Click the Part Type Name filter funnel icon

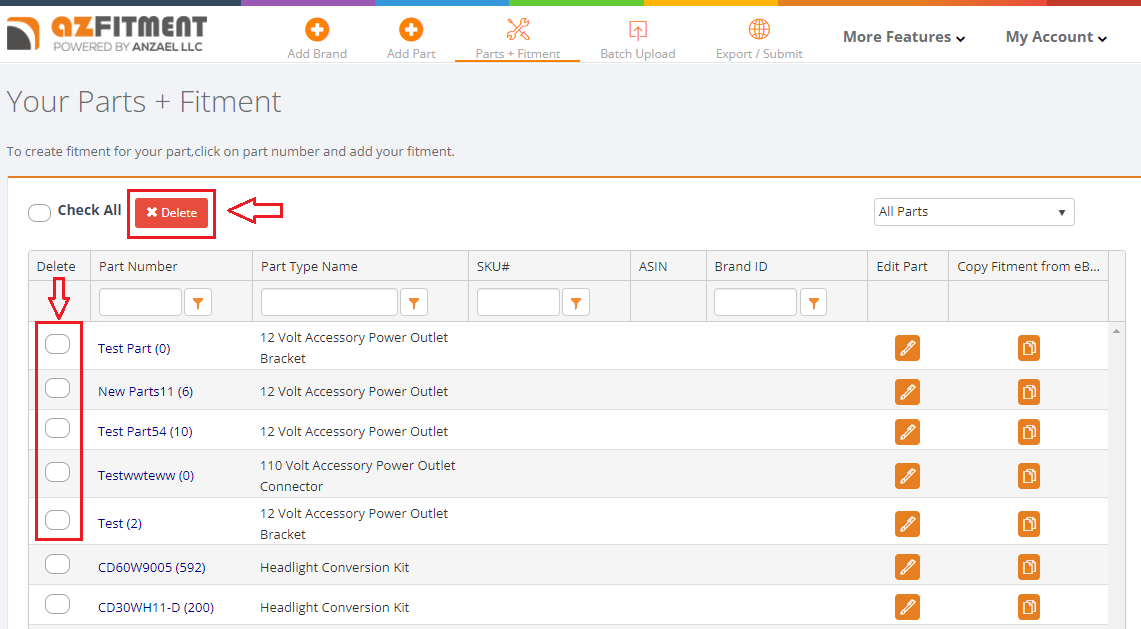coord(414,302)
